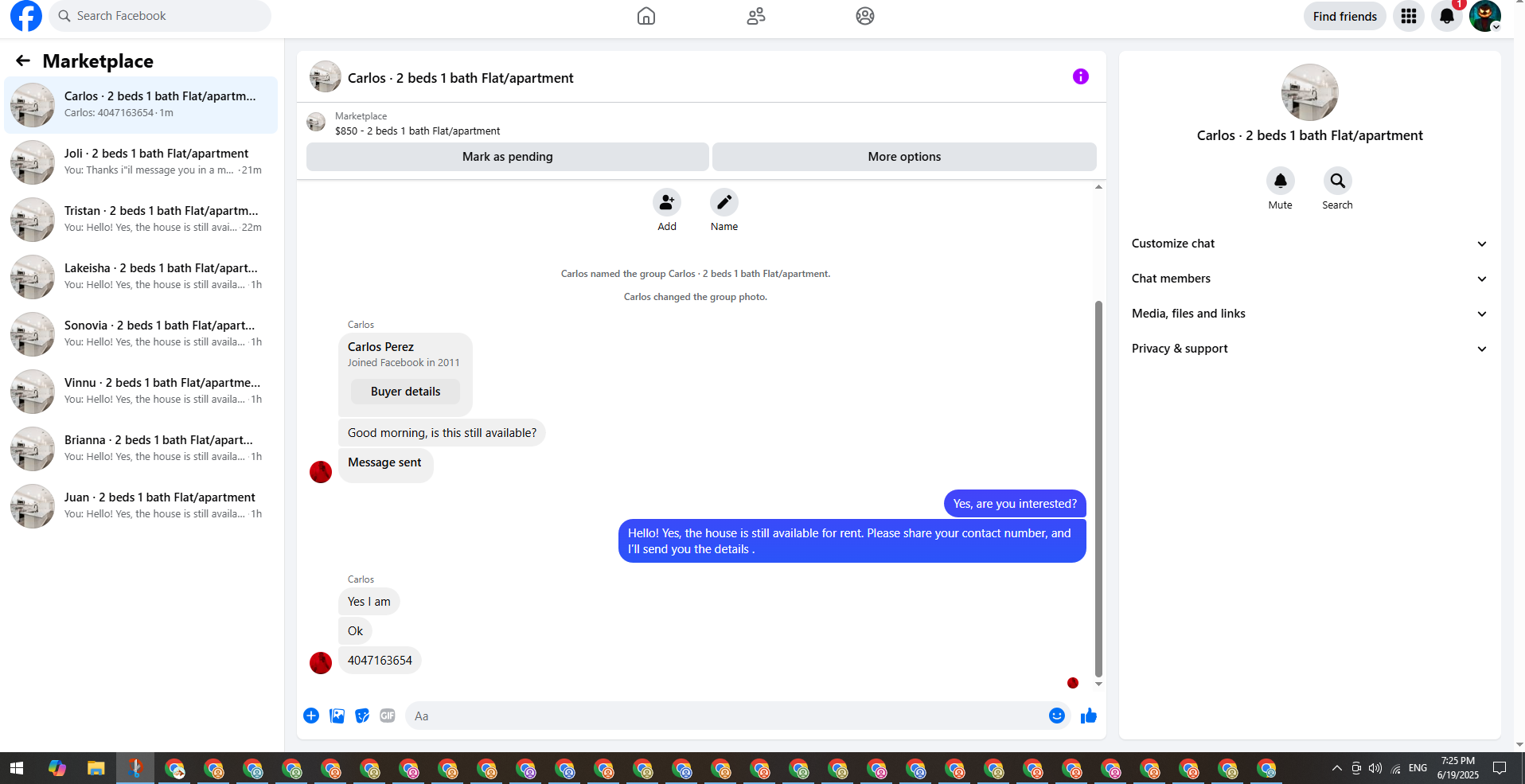Open the Home tab icon

pos(646,16)
